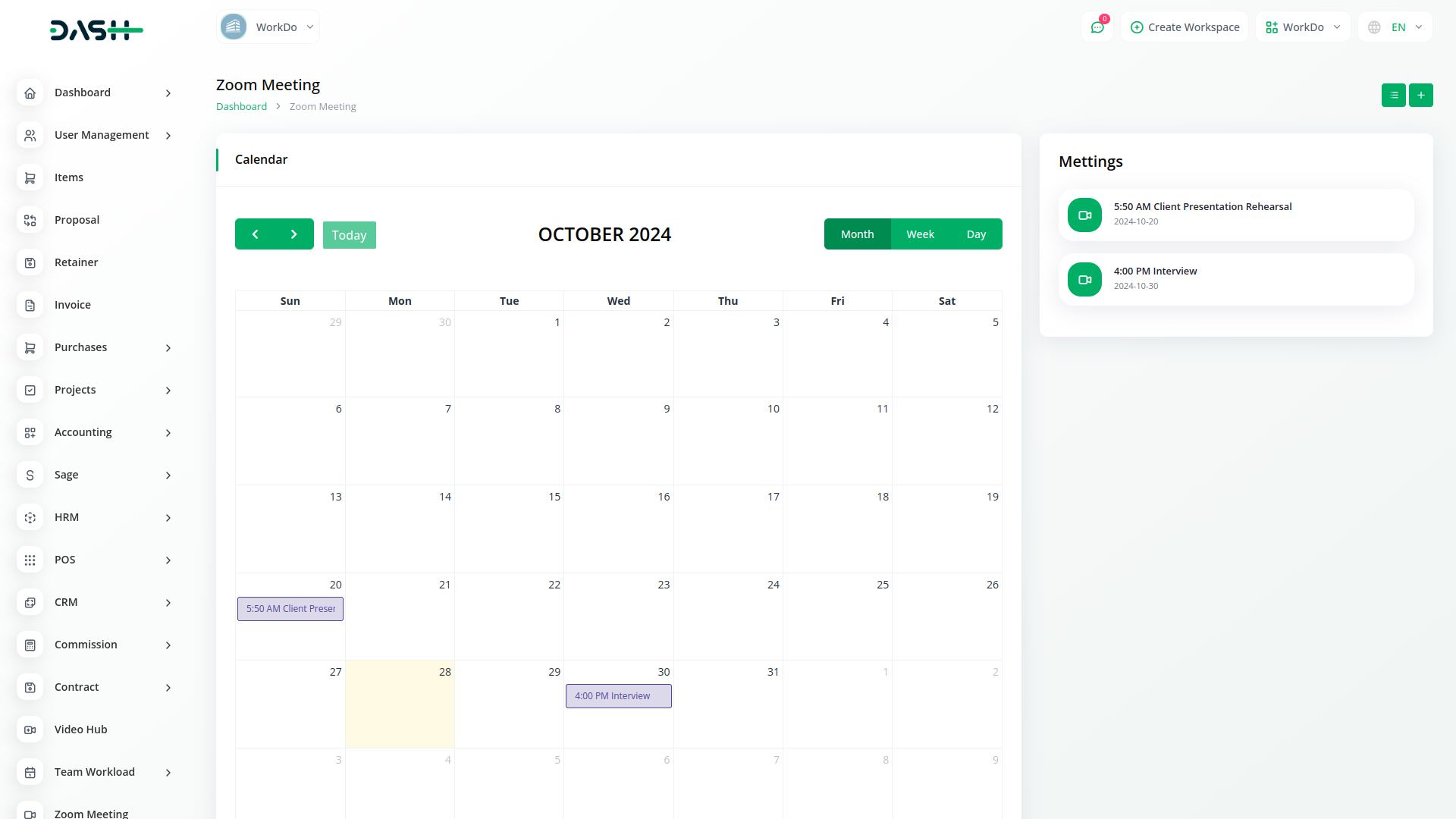Open the 4:00 PM Interview calendar event
The height and width of the screenshot is (819, 1456).
coord(618,696)
